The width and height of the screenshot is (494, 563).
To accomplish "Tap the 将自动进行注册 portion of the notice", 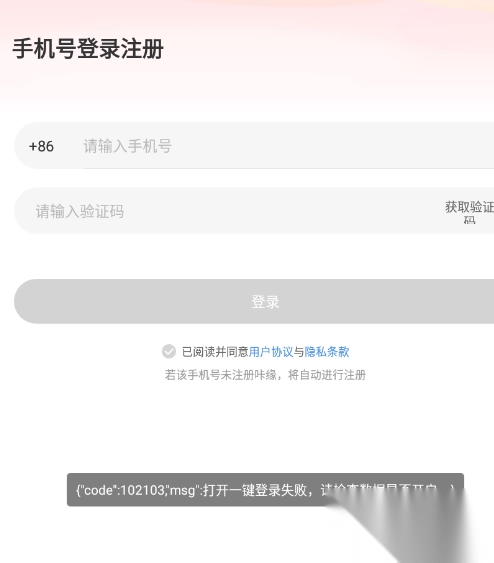I will pyautogui.click(x=327, y=375).
